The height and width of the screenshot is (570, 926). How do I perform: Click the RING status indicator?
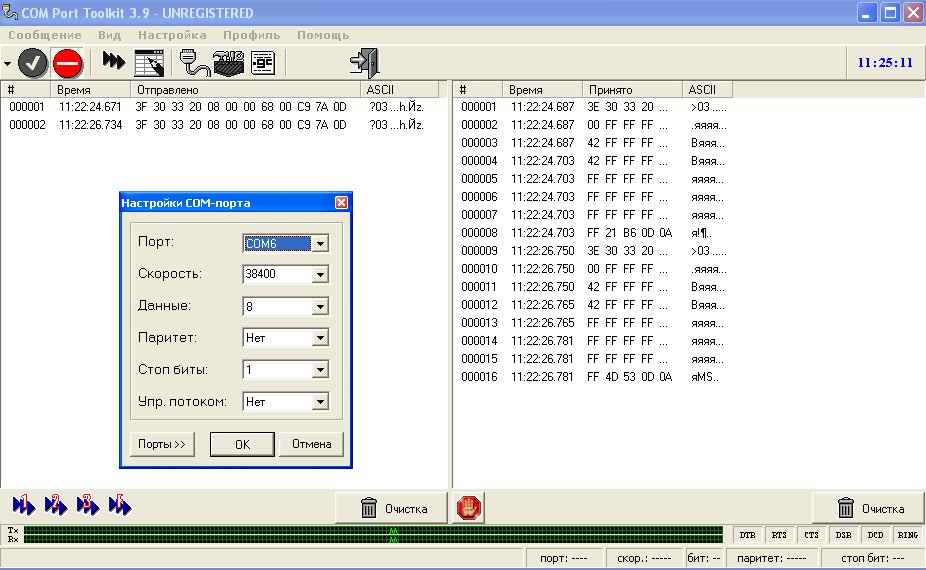point(908,535)
